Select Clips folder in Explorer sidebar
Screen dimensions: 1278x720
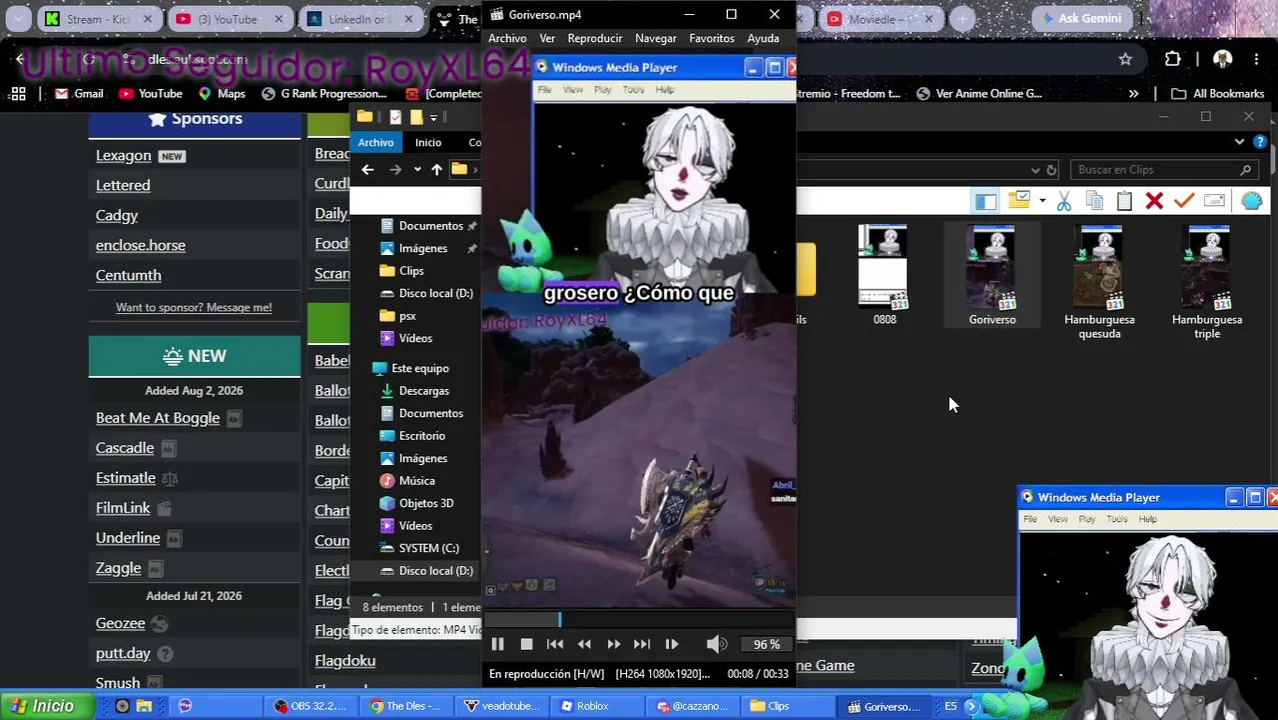click(411, 271)
